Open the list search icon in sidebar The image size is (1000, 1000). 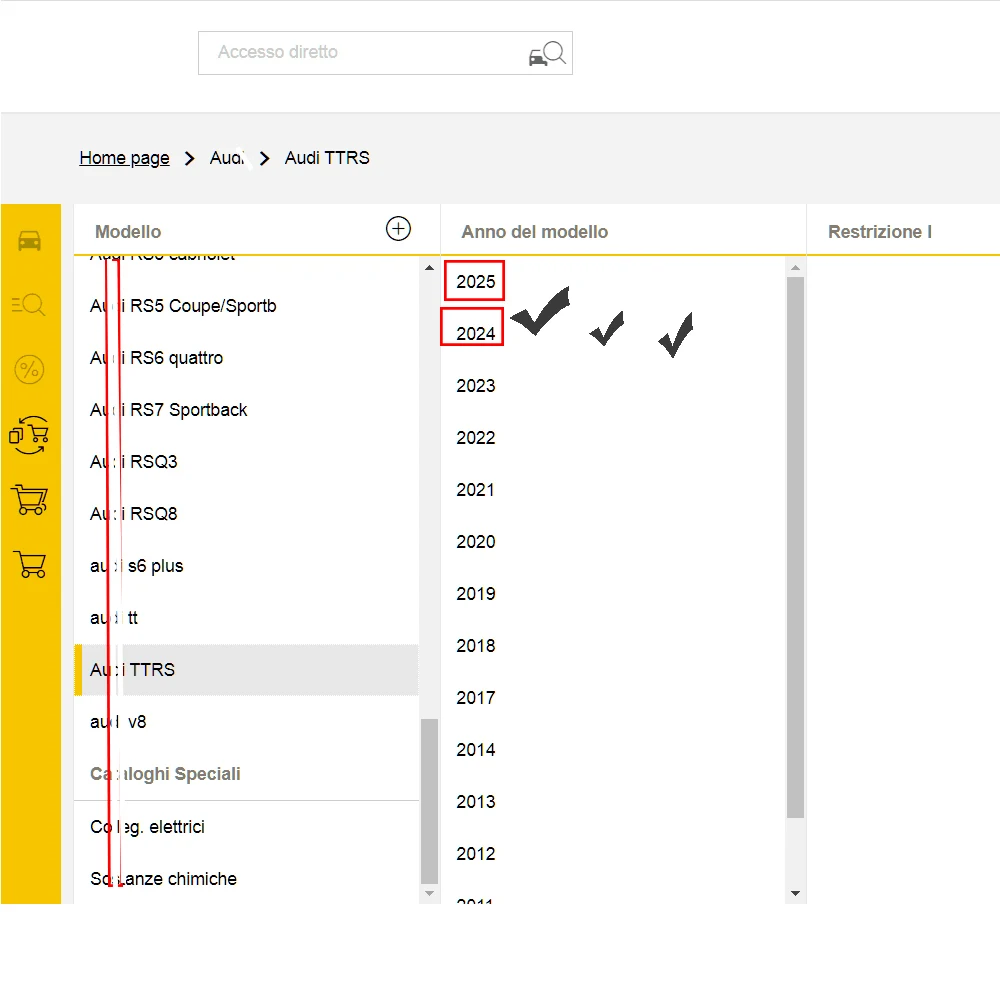29,304
